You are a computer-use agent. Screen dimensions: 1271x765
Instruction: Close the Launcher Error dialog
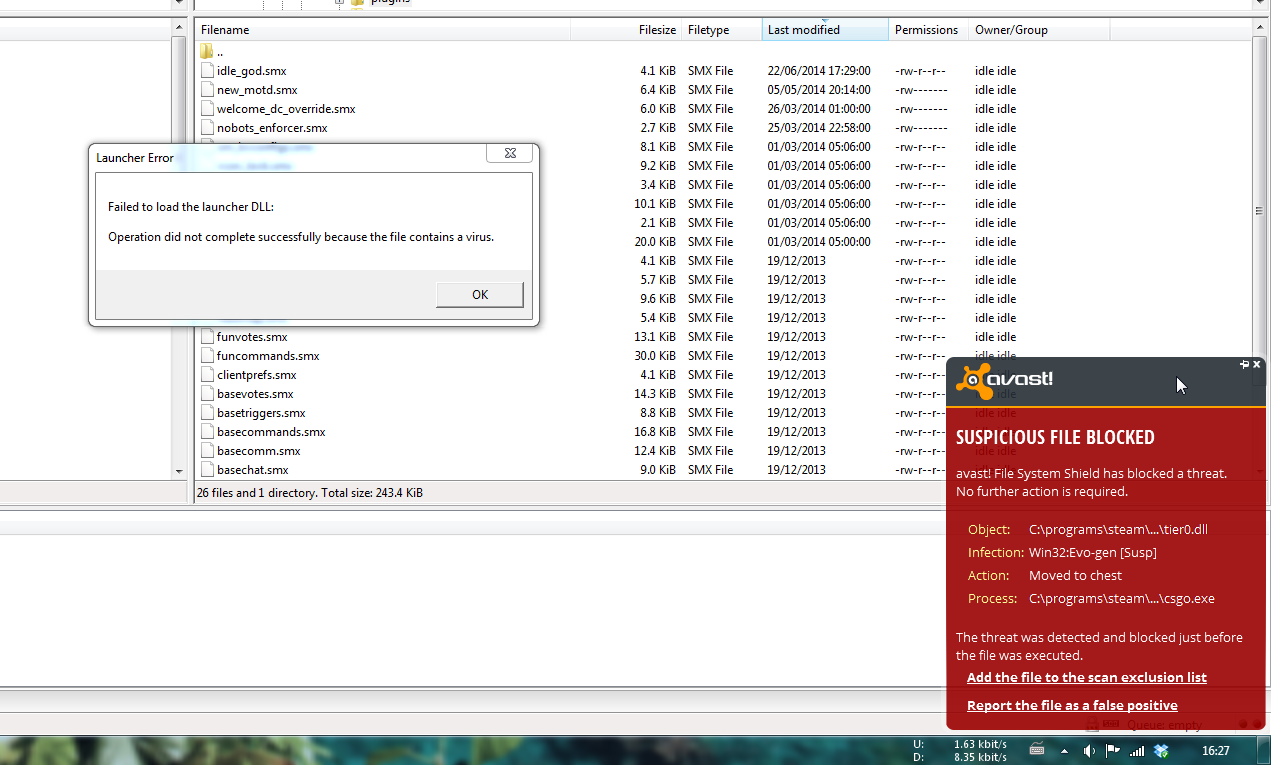509,154
